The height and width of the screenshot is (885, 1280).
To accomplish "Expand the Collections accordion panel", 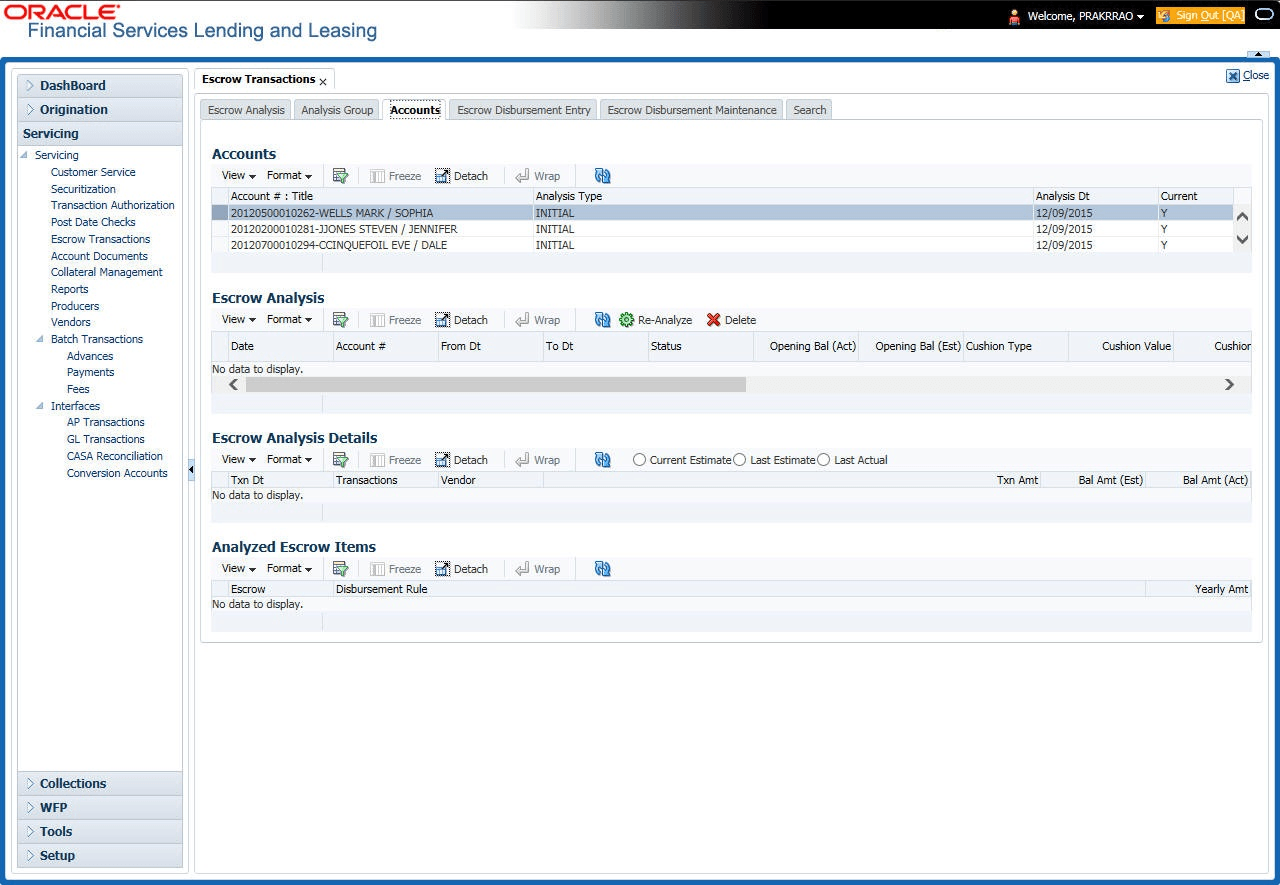I will click(x=100, y=784).
